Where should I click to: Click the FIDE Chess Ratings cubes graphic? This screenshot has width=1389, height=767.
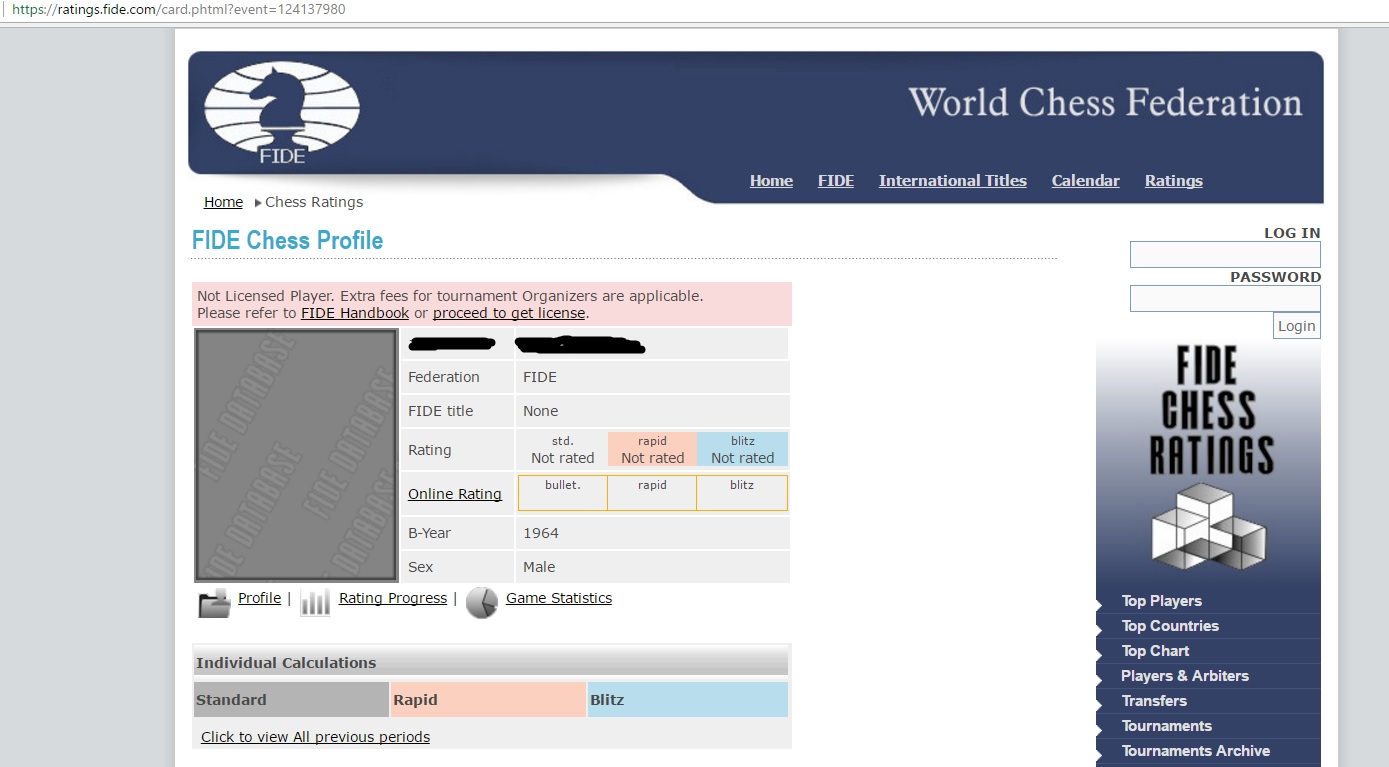point(1208,526)
